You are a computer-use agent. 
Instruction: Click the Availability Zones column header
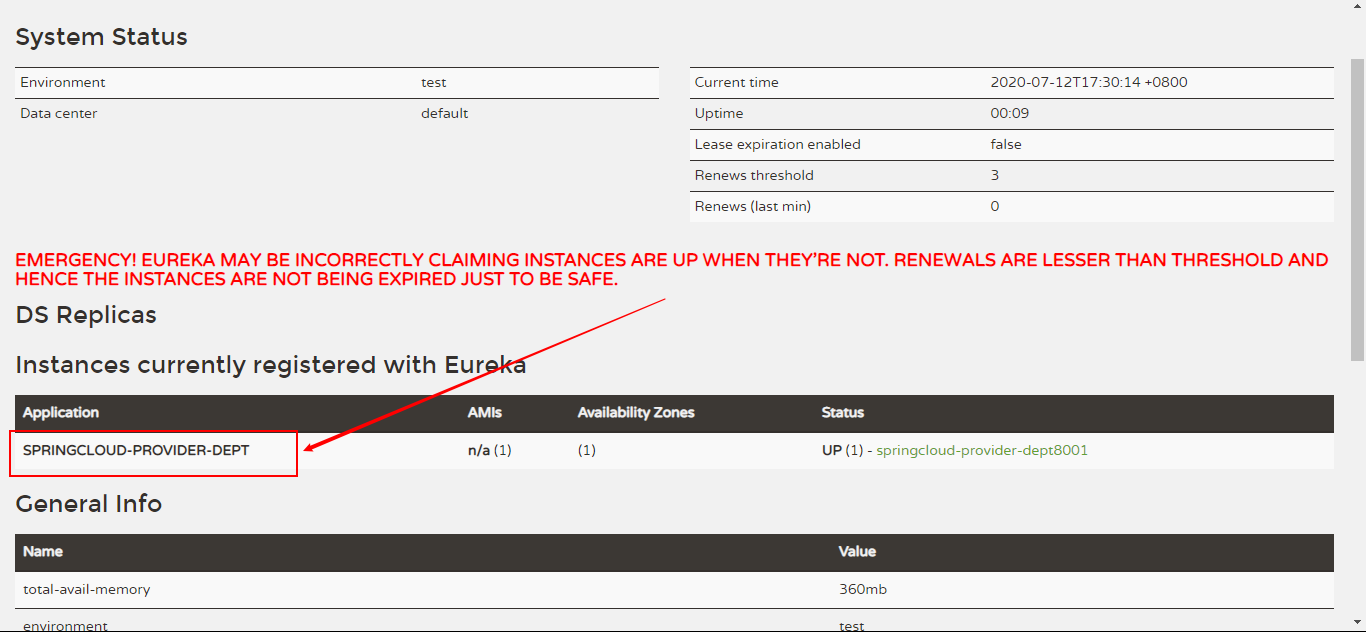[x=635, y=412]
